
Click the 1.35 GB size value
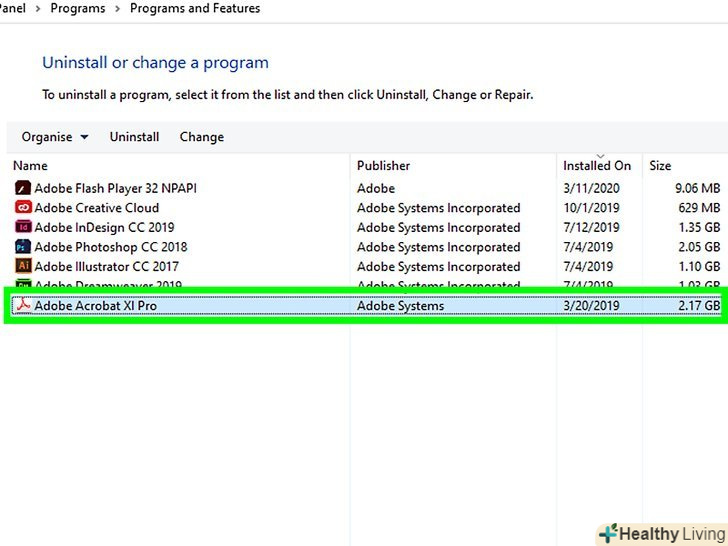(699, 227)
